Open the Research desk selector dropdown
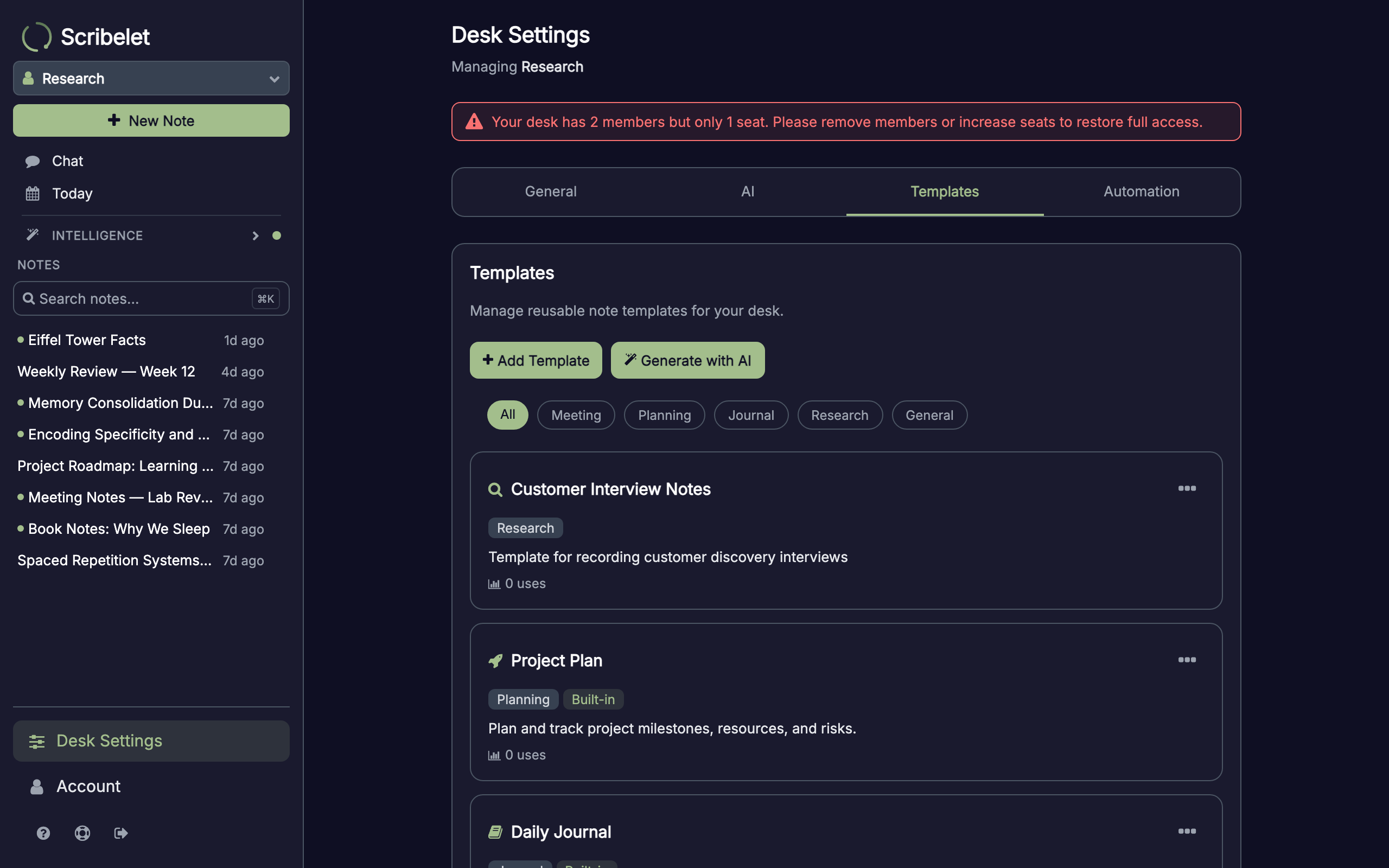Image resolution: width=1389 pixels, height=868 pixels. (151, 78)
